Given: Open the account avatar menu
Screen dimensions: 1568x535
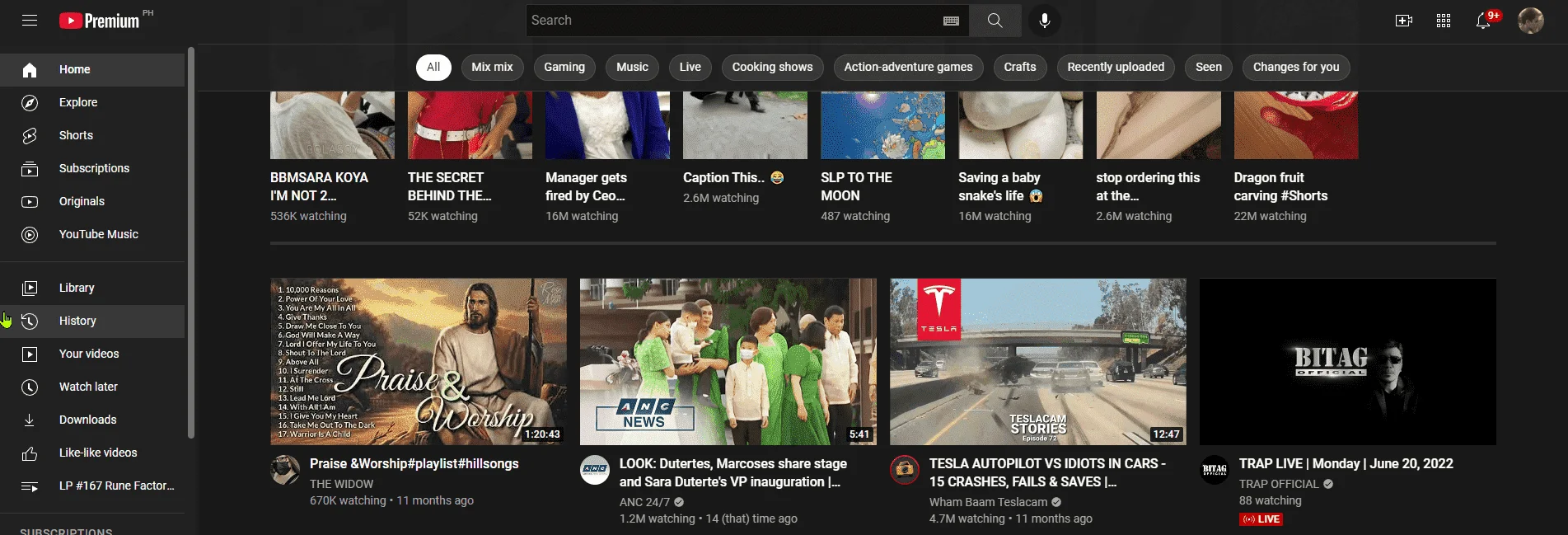Looking at the screenshot, I should 1531,21.
